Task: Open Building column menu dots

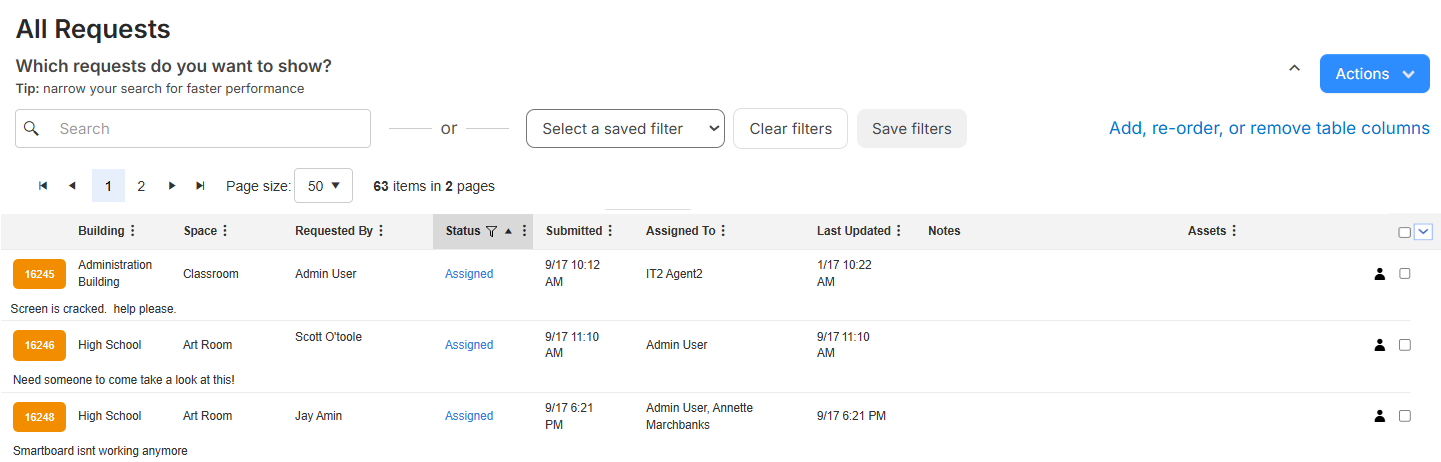Action: [133, 231]
